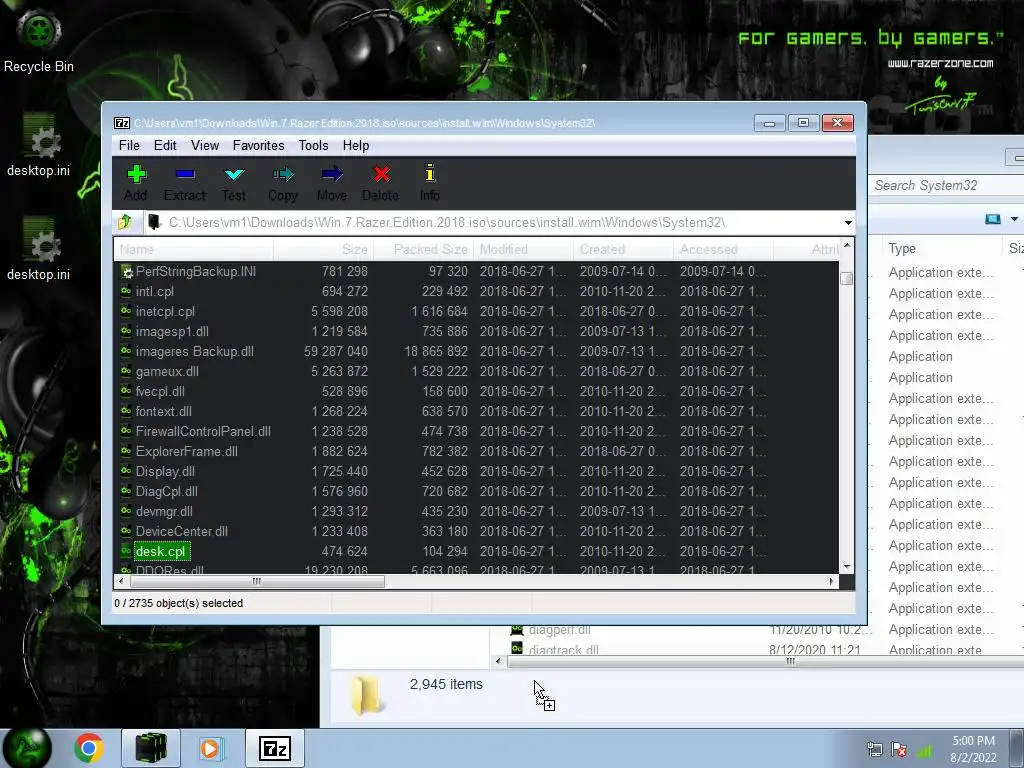Select DiagCpl.dll file
This screenshot has height=768, width=1024.
point(167,491)
